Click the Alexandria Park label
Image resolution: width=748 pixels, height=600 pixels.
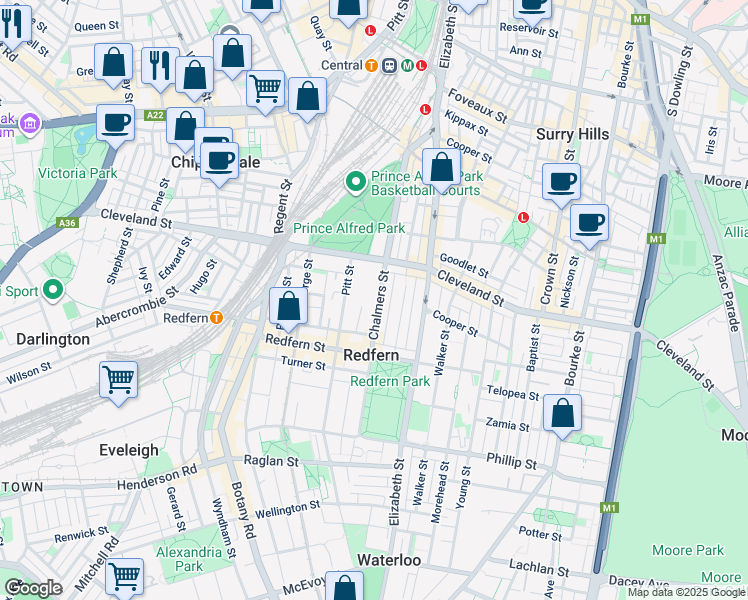[189, 559]
